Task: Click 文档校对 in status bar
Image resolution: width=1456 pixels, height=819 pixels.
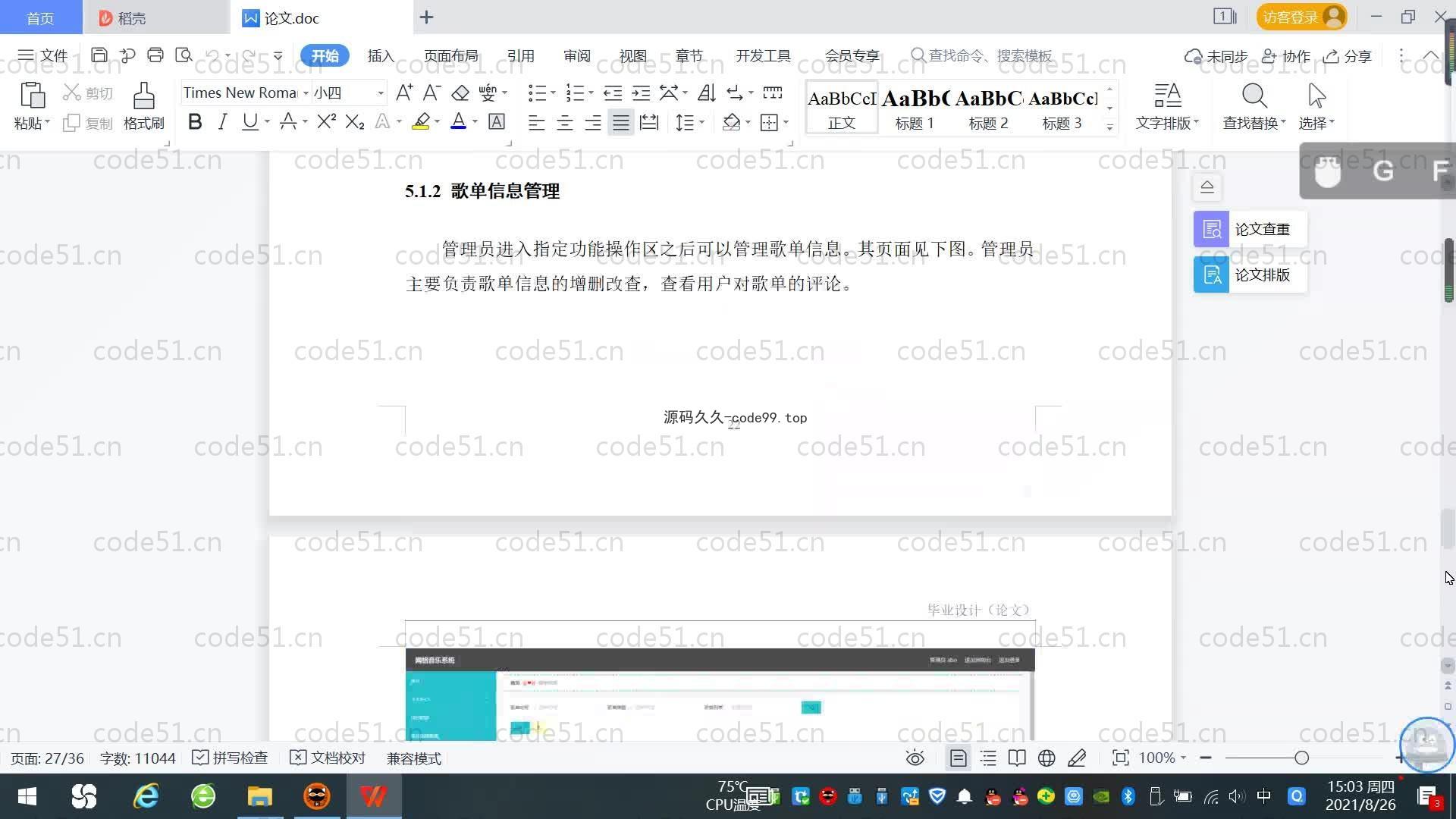Action: (x=328, y=758)
